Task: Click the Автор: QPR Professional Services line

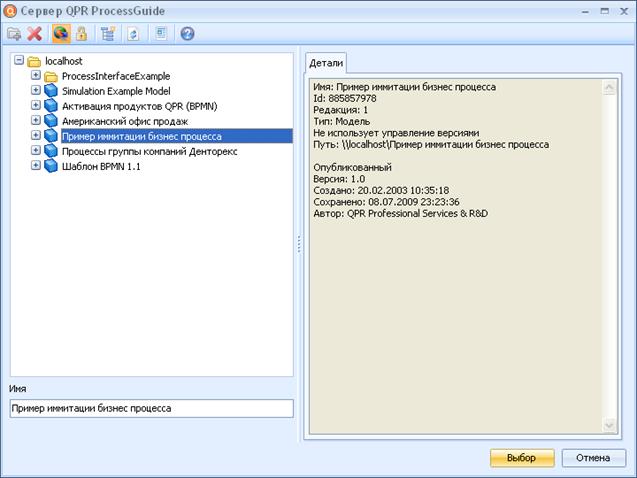Action: click(x=401, y=214)
